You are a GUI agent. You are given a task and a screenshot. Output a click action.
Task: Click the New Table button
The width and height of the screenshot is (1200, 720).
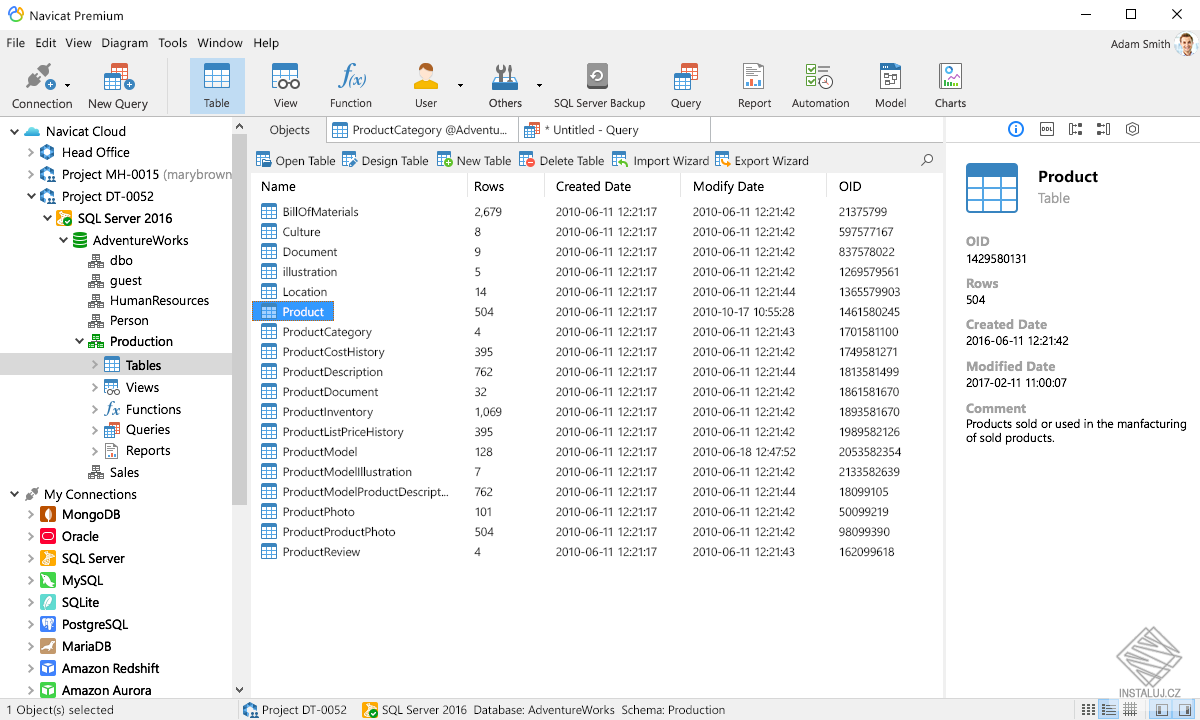pos(474,160)
